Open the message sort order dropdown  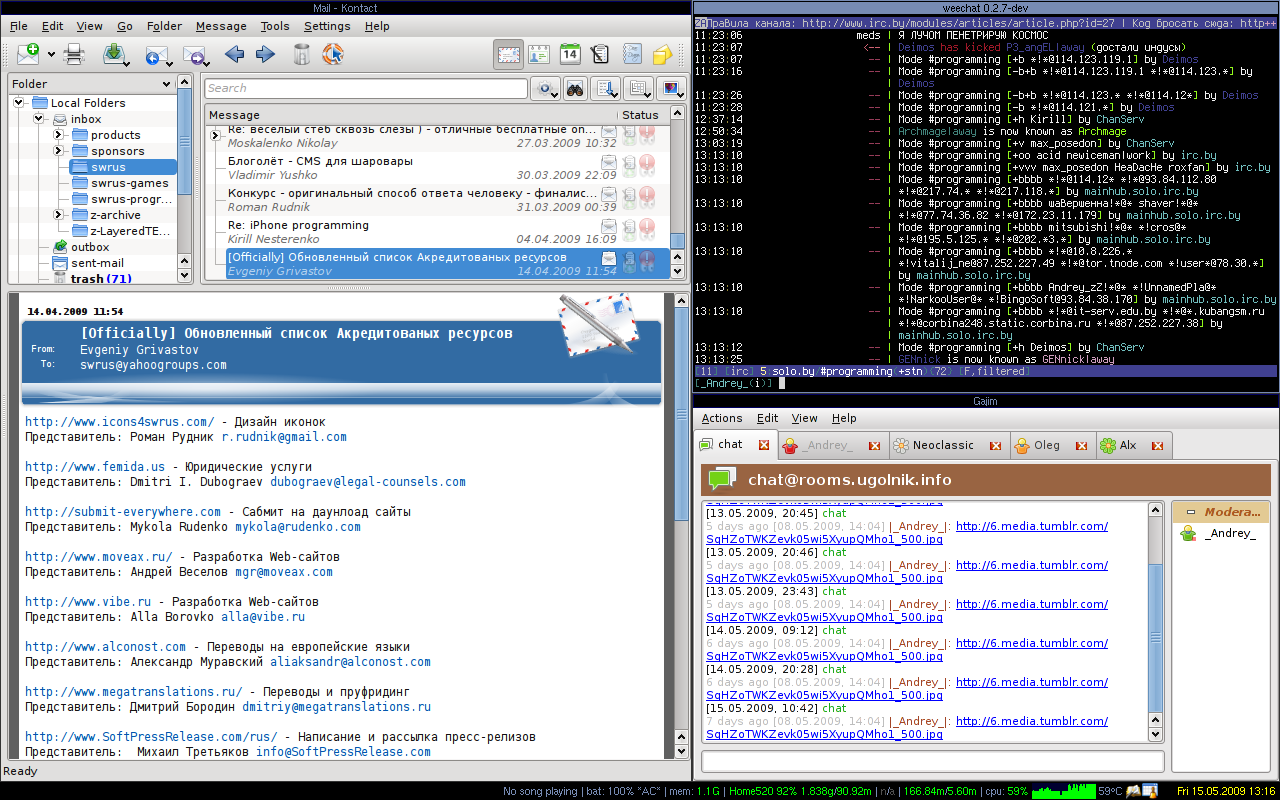606,89
